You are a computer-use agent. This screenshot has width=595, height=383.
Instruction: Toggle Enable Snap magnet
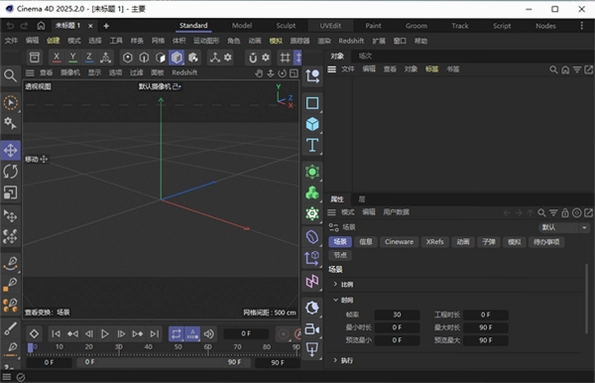(x=253, y=58)
